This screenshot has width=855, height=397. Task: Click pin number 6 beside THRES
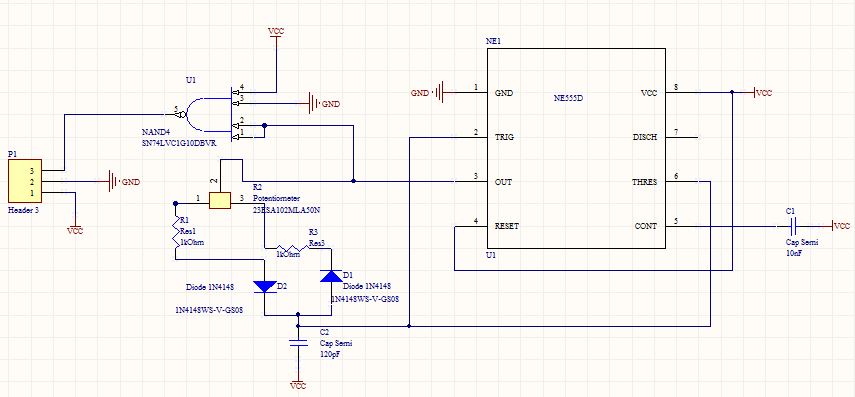click(x=676, y=176)
